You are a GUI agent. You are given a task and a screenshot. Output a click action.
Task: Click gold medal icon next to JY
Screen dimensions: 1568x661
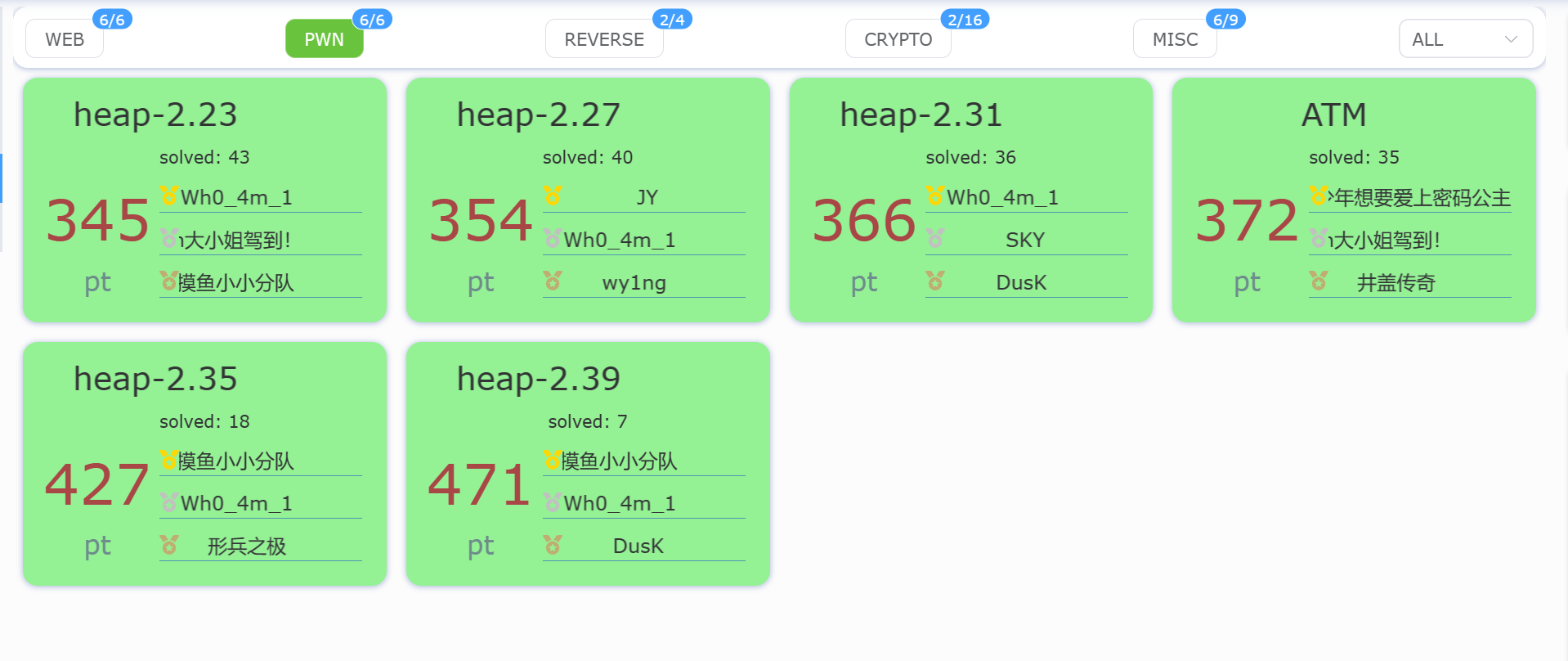[x=553, y=196]
